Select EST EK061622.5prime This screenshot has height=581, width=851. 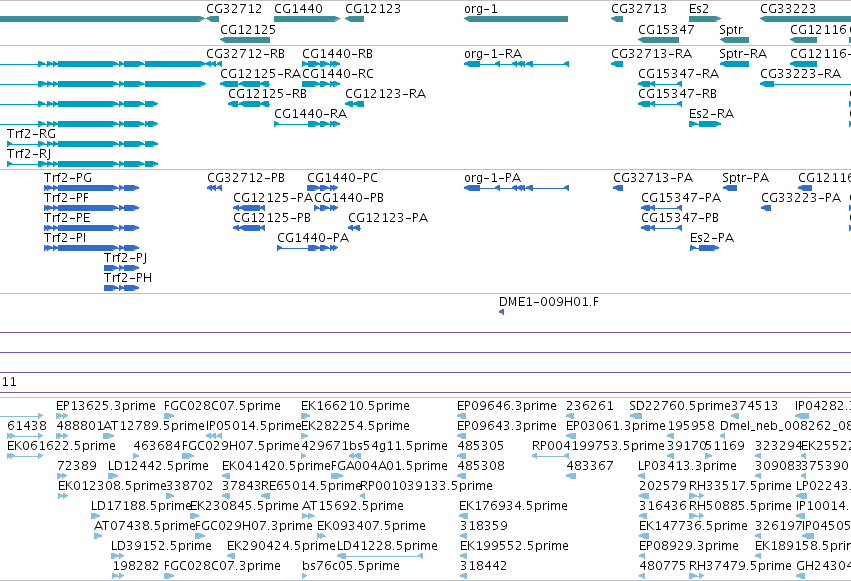tap(61, 446)
